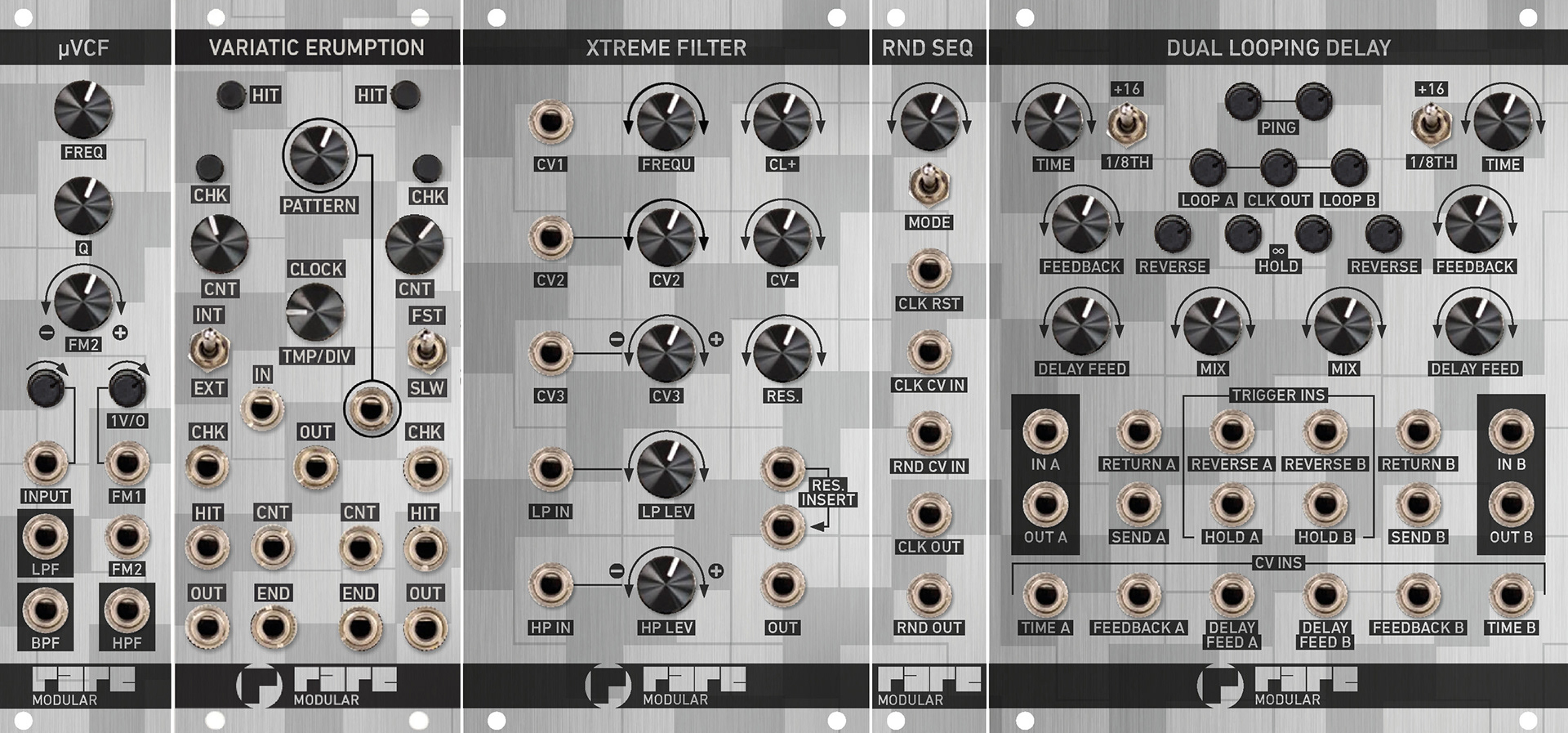Click the FREQU knob on Xtreme Filter
1568x733 pixels.
pyautogui.click(x=666, y=122)
